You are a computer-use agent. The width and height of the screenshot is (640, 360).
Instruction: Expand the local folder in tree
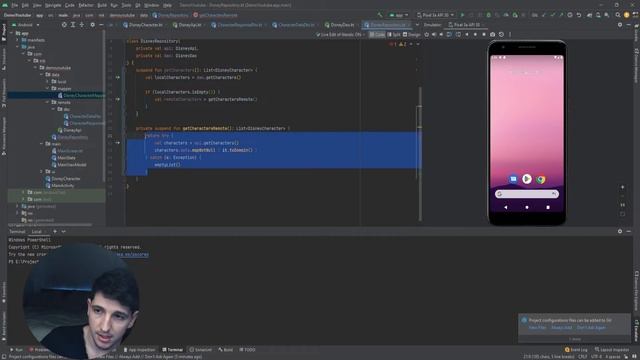point(47,82)
